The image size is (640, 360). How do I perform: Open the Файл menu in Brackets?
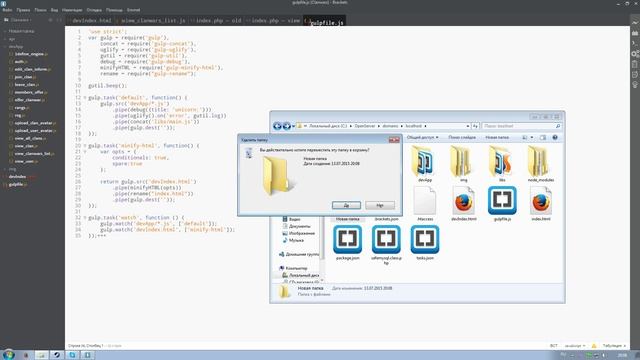point(7,10)
